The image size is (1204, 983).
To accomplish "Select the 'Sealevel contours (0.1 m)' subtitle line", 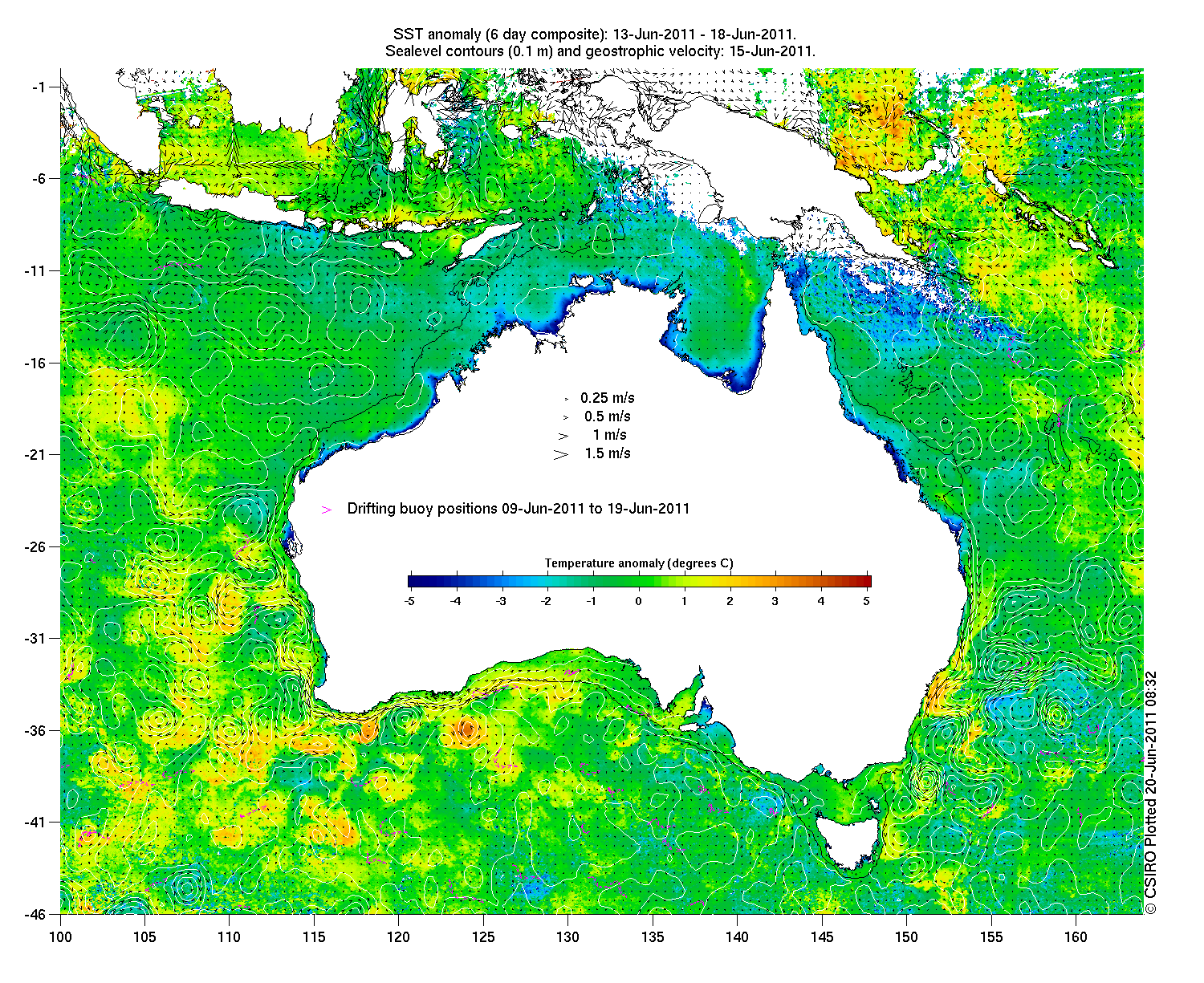I will pos(600,51).
